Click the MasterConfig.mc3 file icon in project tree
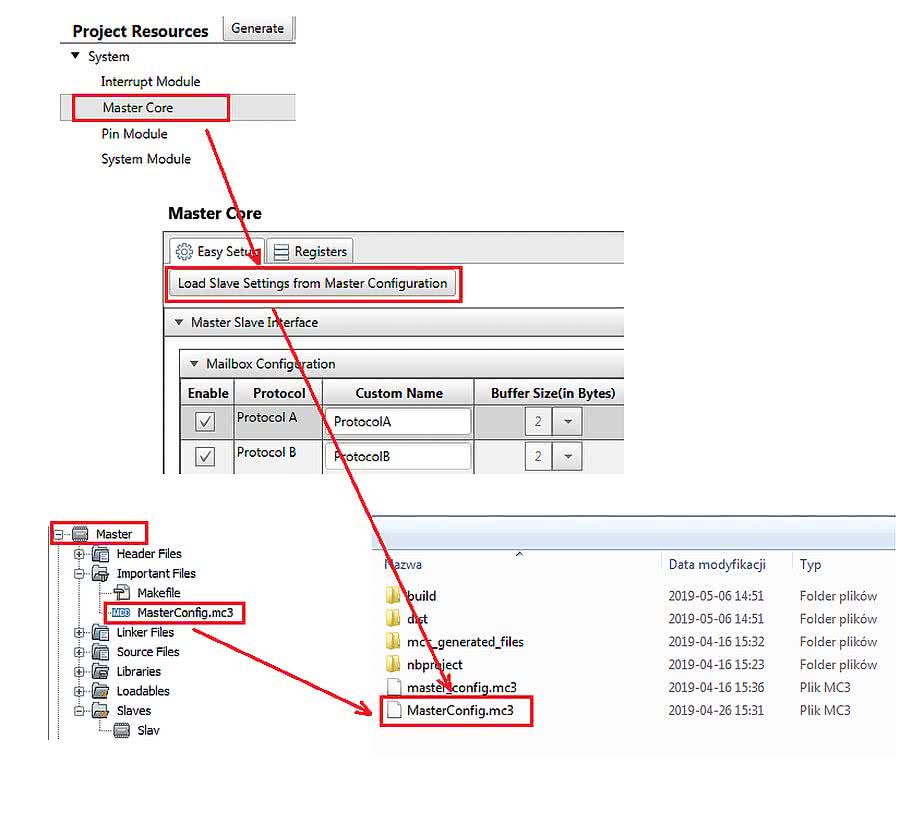 [120, 613]
